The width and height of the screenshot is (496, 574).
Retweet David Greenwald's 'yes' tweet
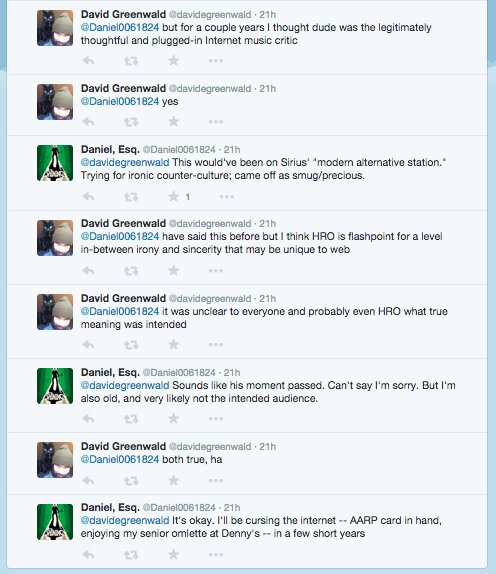[131, 122]
